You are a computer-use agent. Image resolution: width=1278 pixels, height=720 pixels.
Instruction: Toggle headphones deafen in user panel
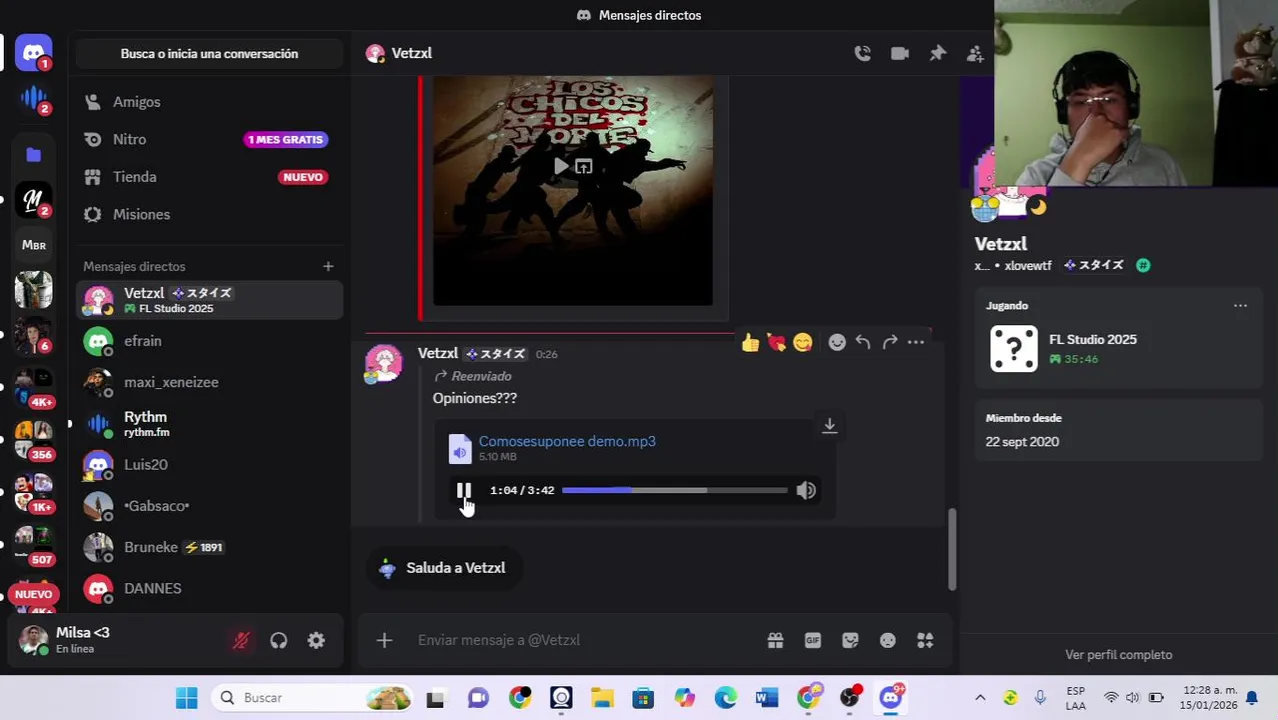point(279,641)
